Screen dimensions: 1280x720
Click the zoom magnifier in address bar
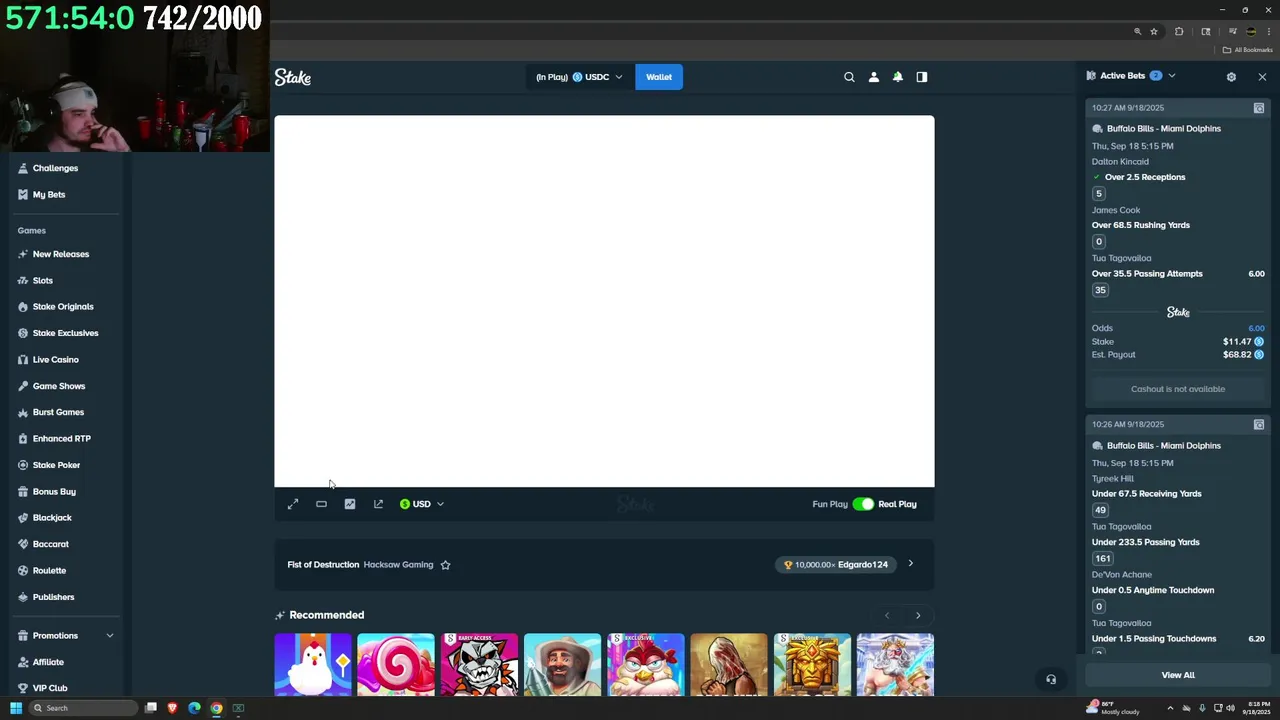(x=1137, y=32)
